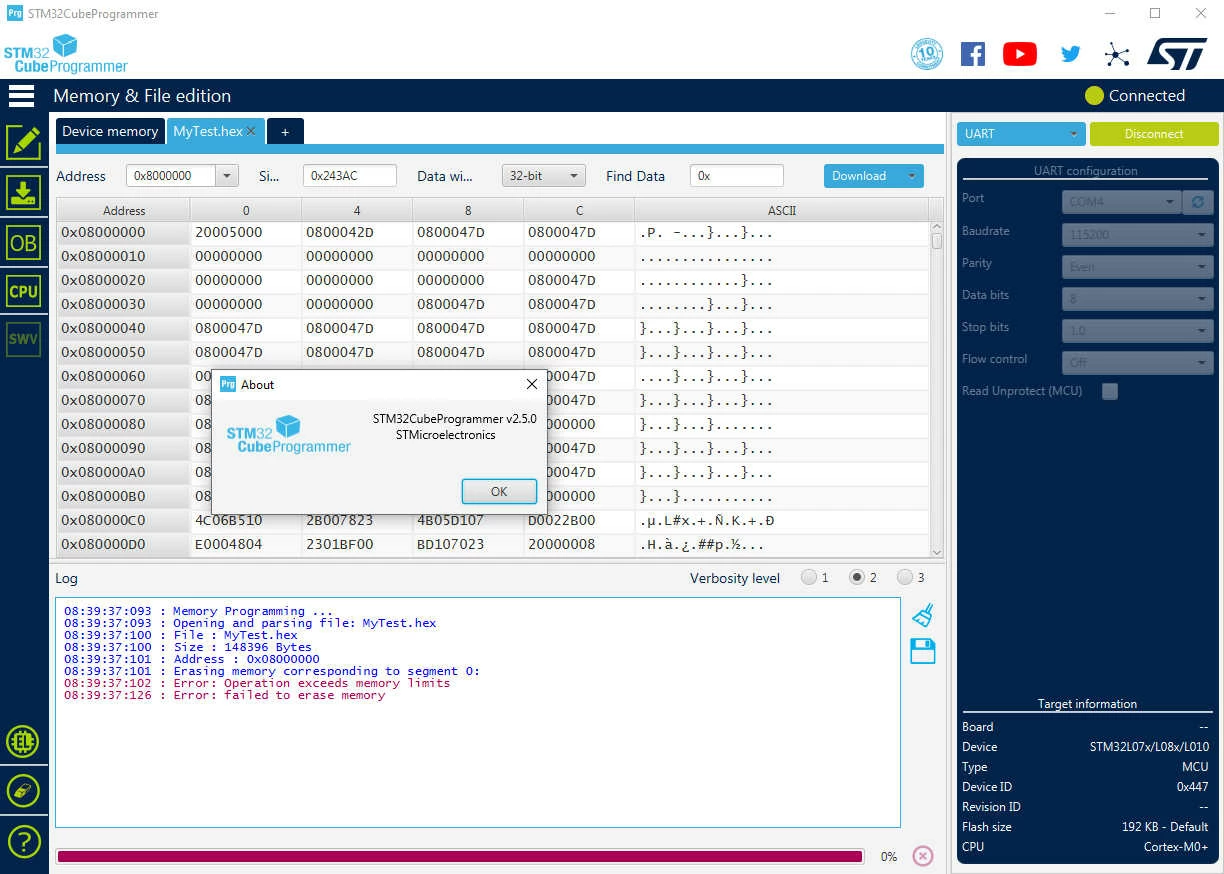The width and height of the screenshot is (1224, 874).
Task: Click the Disconnect button
Action: (x=1154, y=134)
